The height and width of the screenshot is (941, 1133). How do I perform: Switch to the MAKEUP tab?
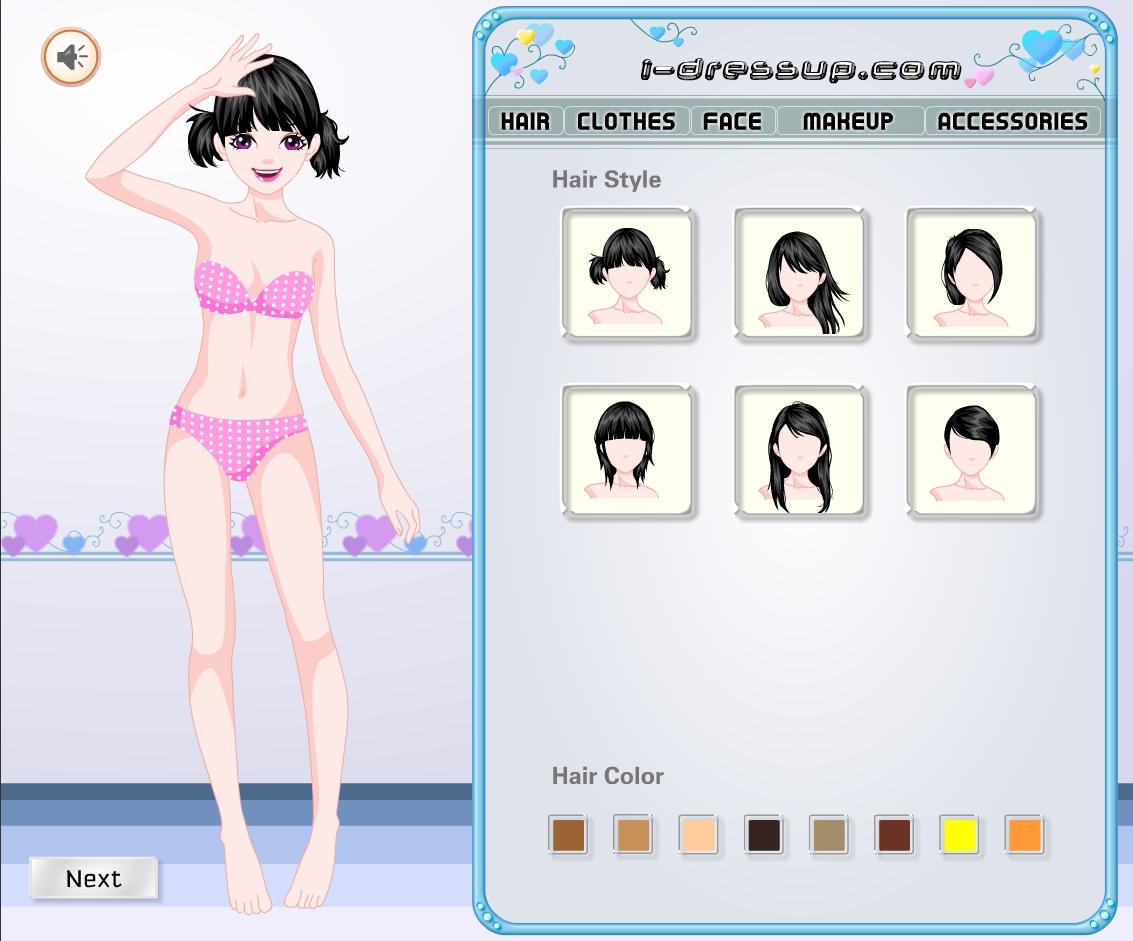(848, 121)
